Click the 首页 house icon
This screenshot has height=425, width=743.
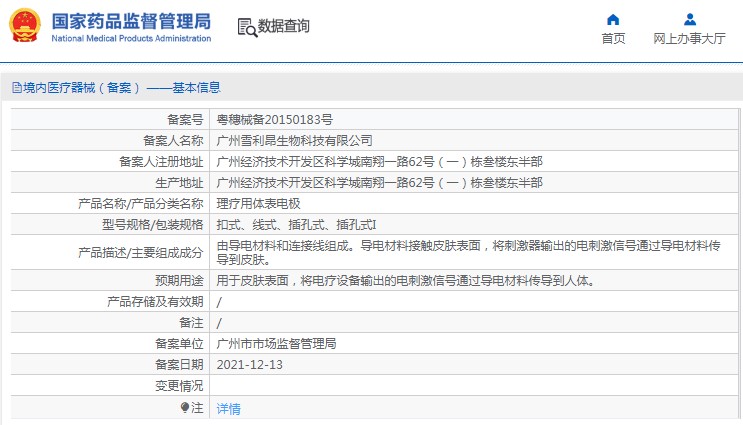pyautogui.click(x=613, y=19)
